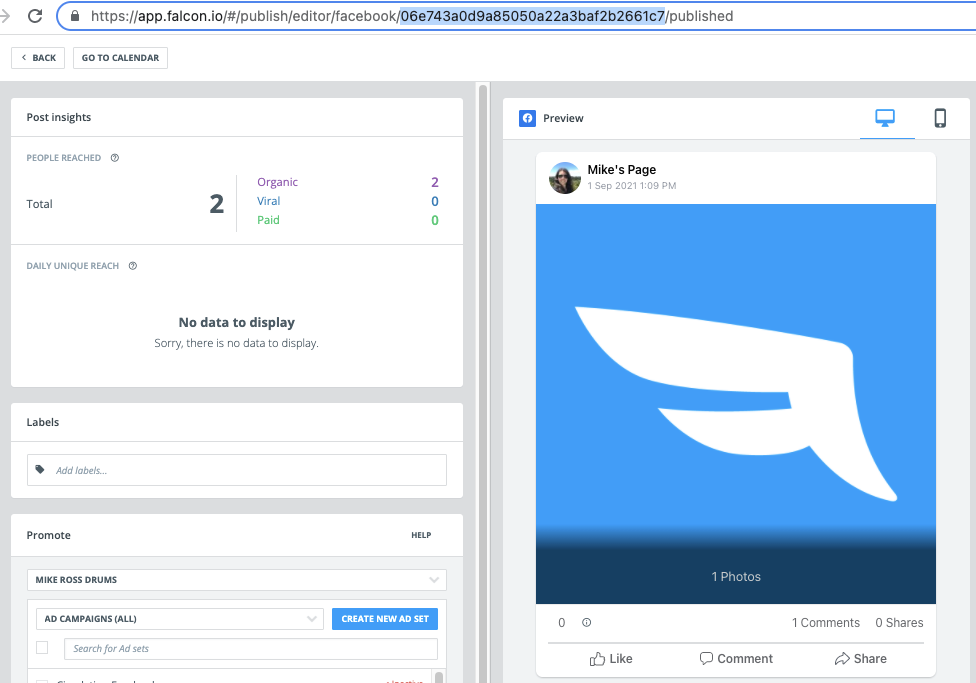Click the "Organic" reach label
Screen dimensions: 976x683
click(x=277, y=182)
